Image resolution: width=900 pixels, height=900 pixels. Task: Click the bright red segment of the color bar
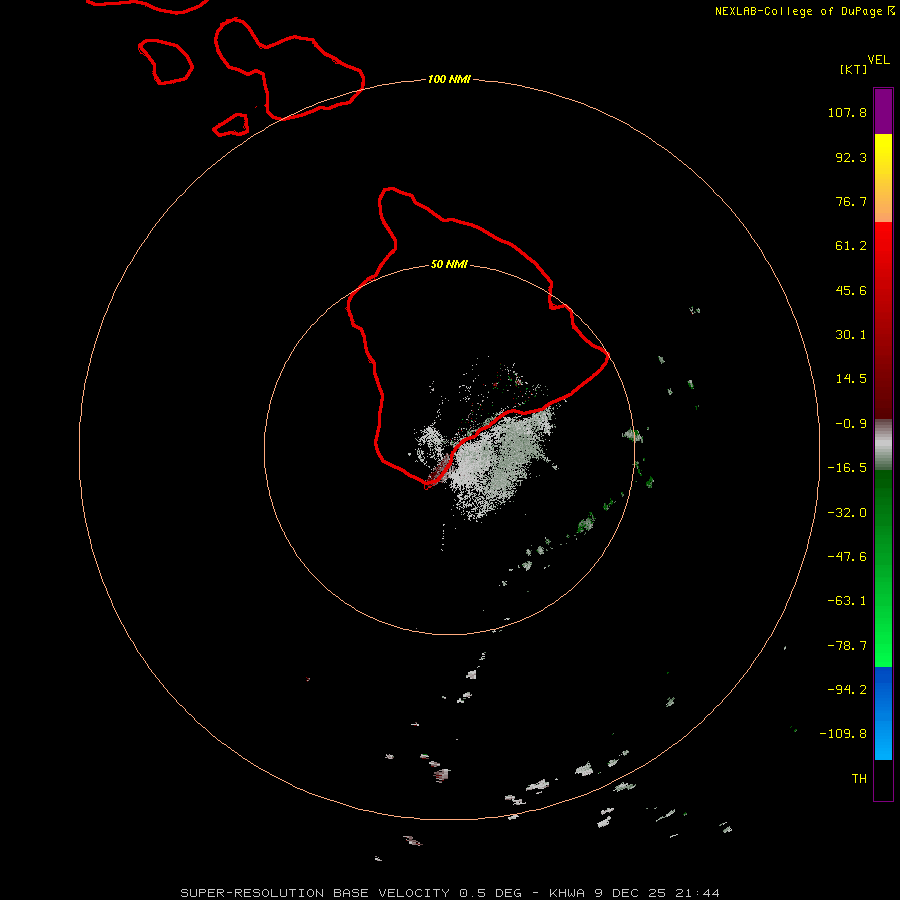(883, 258)
